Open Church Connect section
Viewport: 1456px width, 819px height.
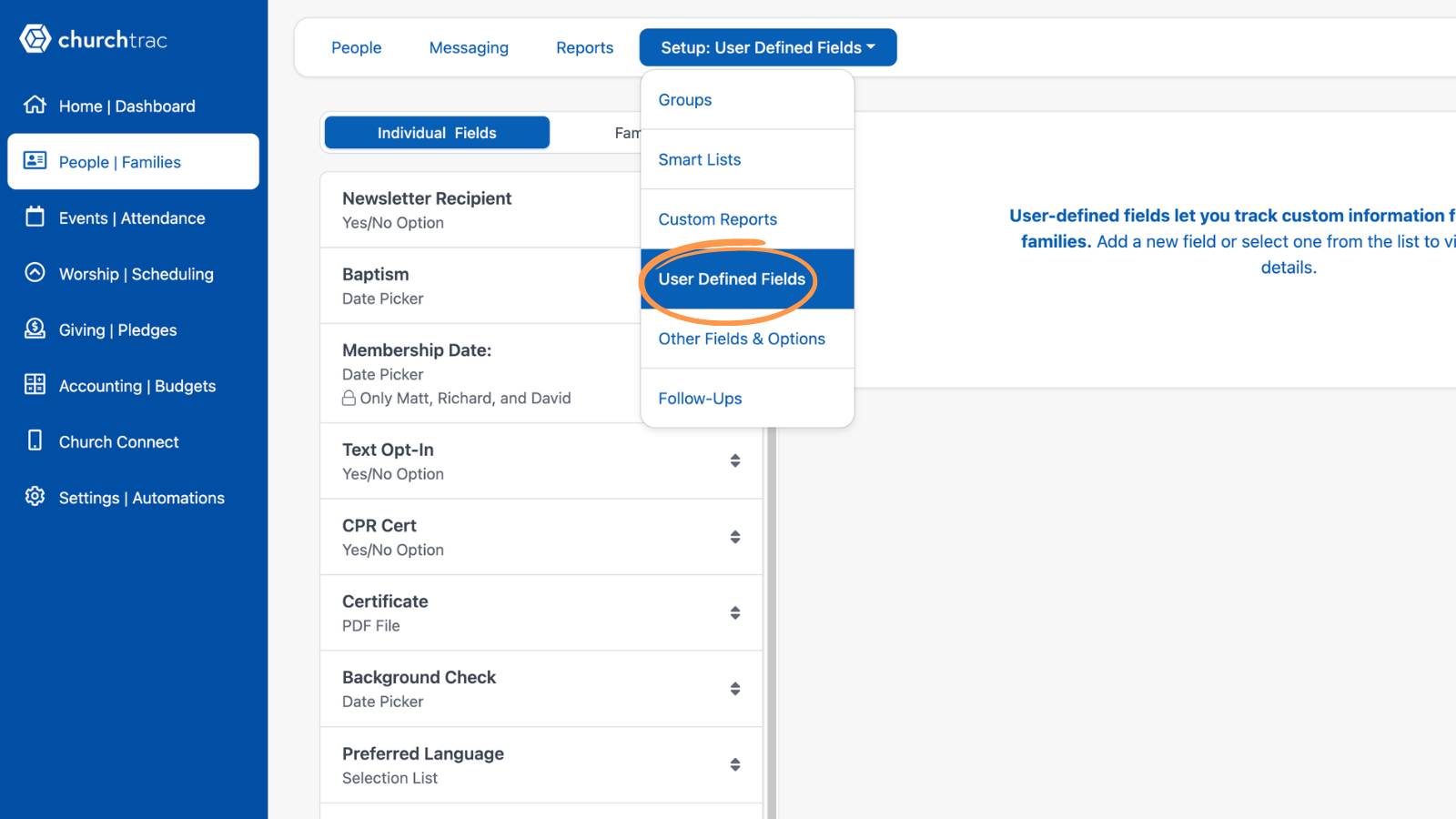(x=133, y=441)
